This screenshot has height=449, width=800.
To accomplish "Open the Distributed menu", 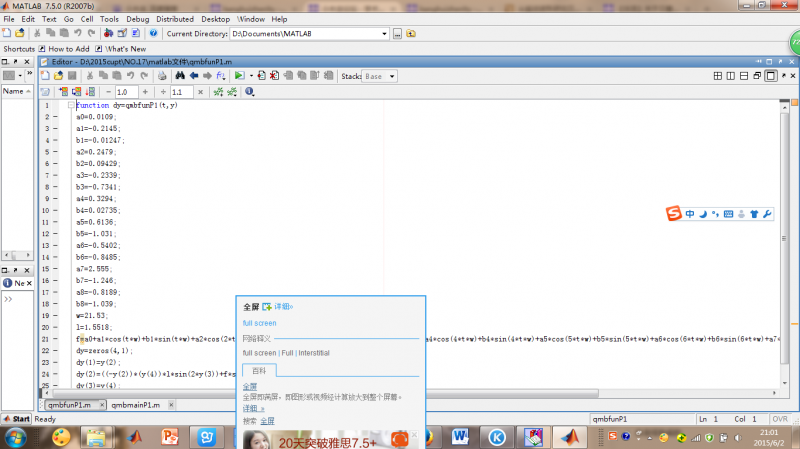I will coord(175,19).
